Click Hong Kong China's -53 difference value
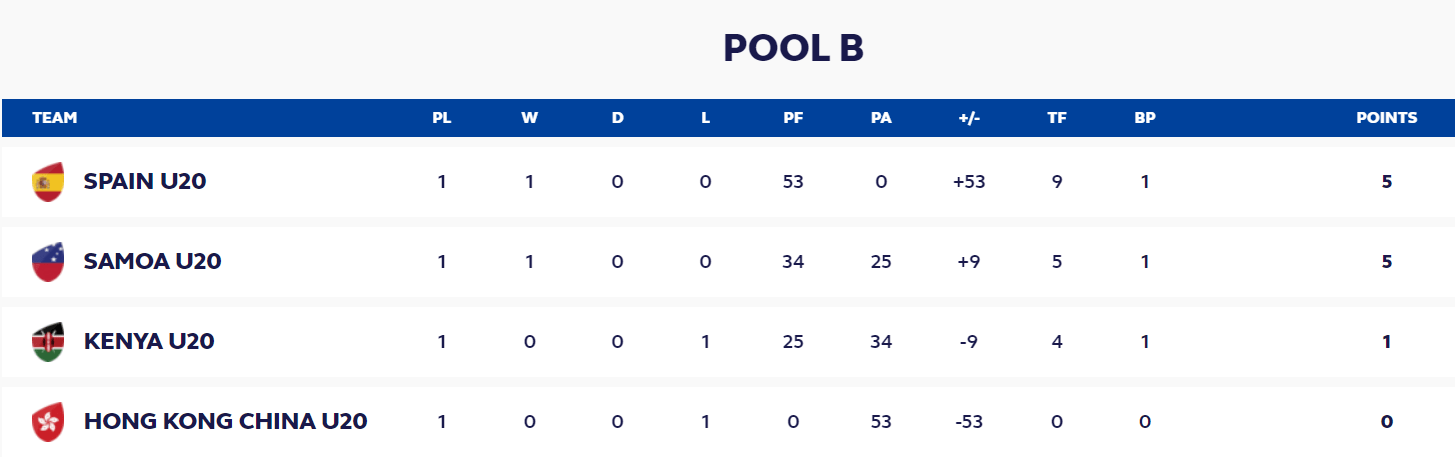 click(969, 422)
